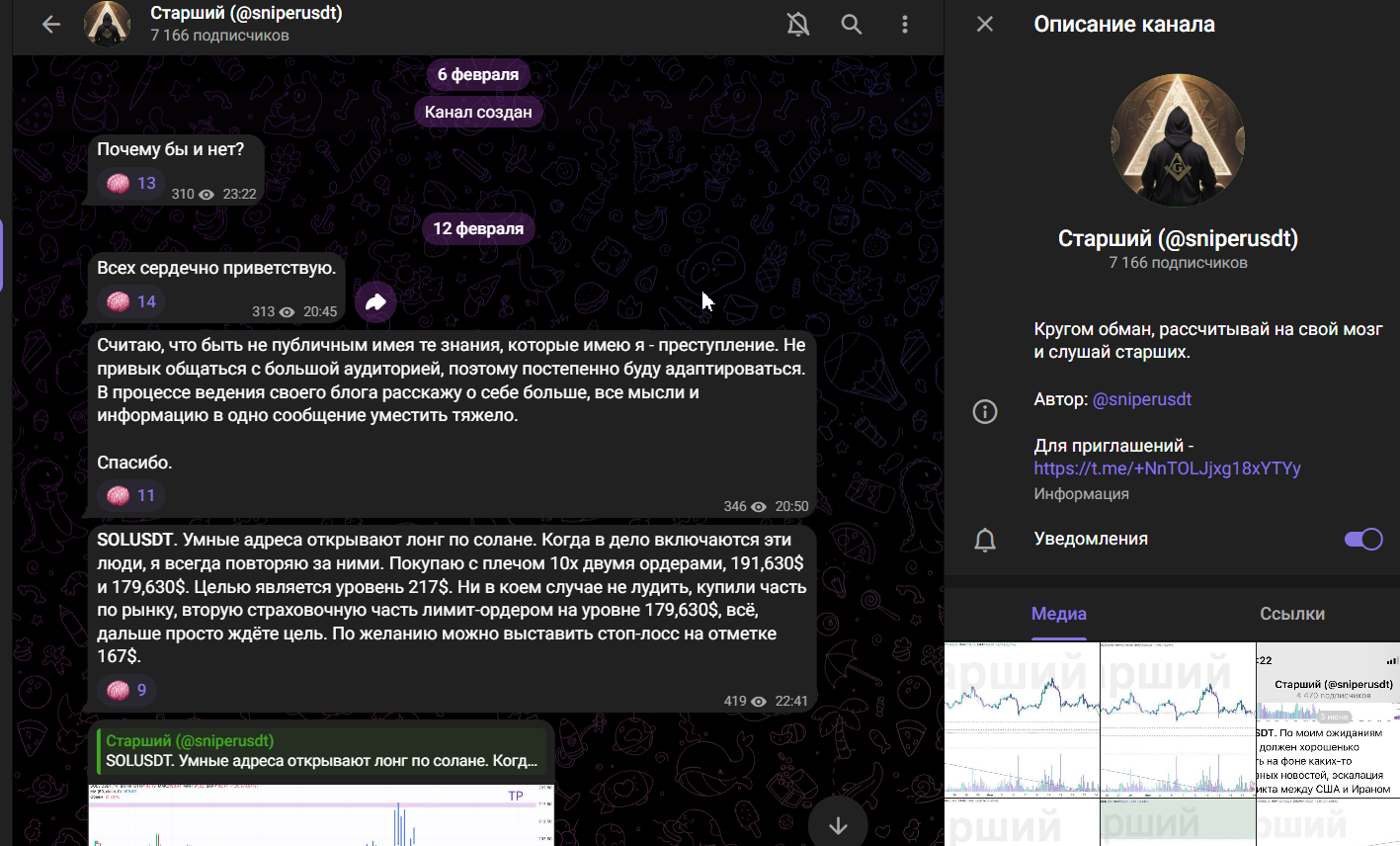Toggle the Уведомления notifications switch

(x=1362, y=539)
